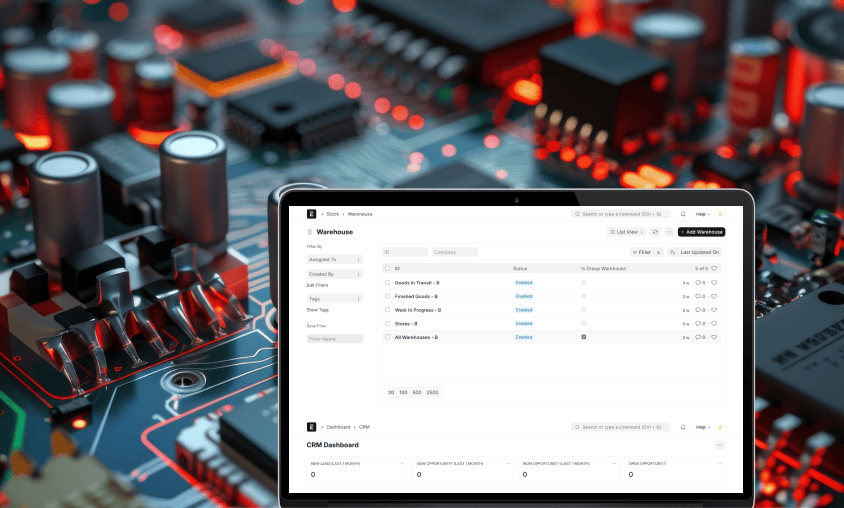
Task: Click Is Group checkbox for Stores - B
Action: click(x=583, y=323)
